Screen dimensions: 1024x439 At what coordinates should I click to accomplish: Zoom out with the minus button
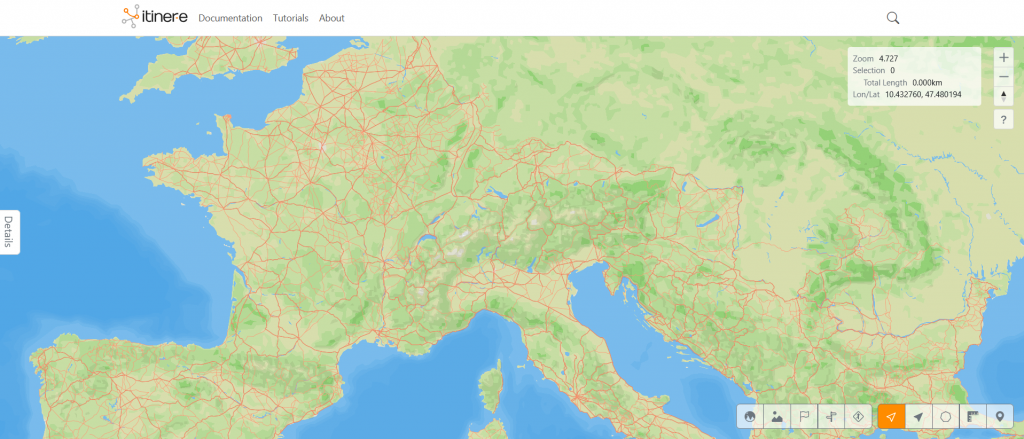(1004, 76)
